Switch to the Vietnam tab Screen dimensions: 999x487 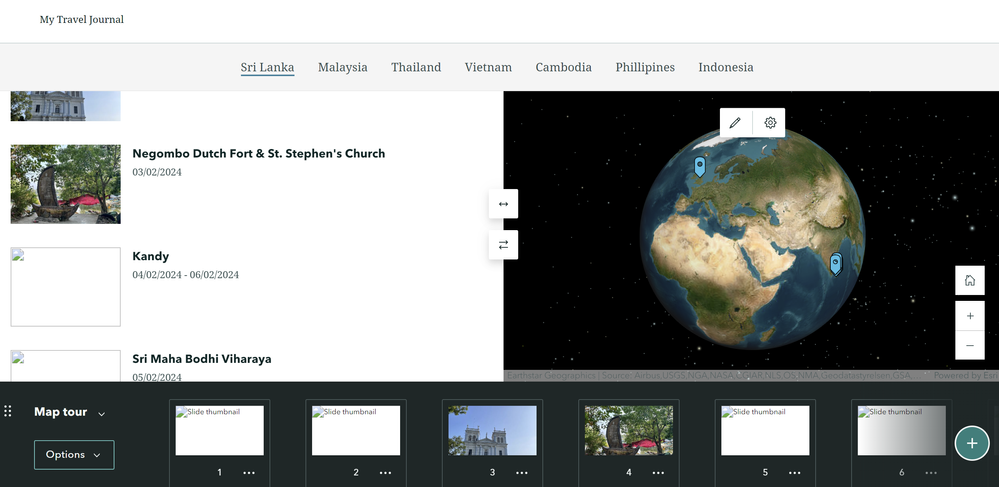(488, 67)
